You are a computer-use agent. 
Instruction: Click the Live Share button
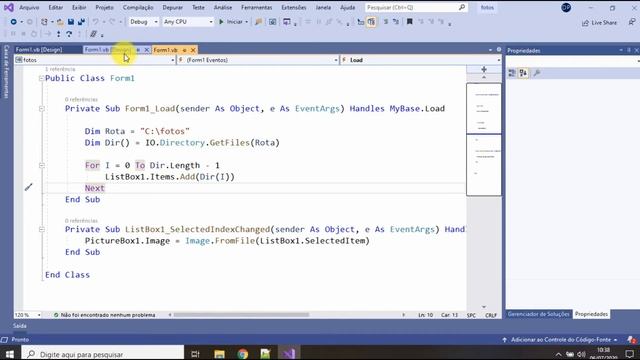tap(599, 23)
